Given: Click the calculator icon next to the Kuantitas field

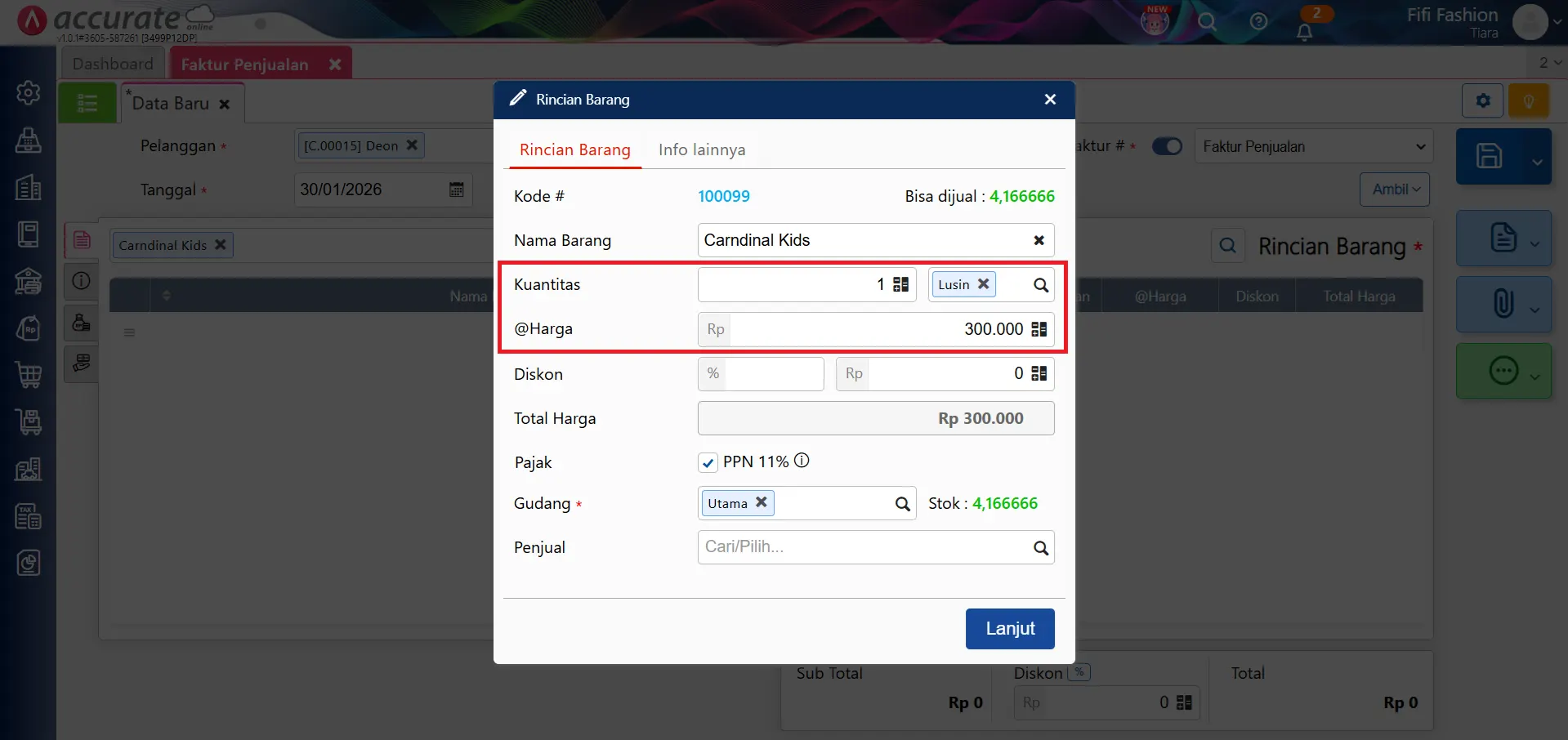Looking at the screenshot, I should coord(900,284).
